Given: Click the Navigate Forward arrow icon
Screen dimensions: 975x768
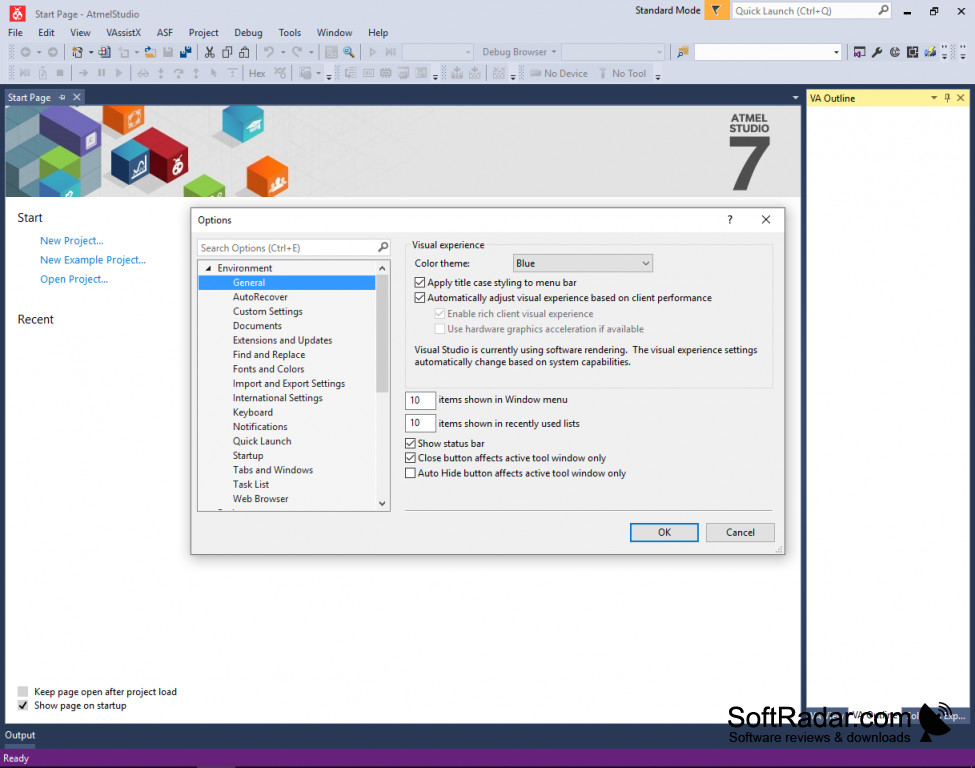Looking at the screenshot, I should (53, 52).
